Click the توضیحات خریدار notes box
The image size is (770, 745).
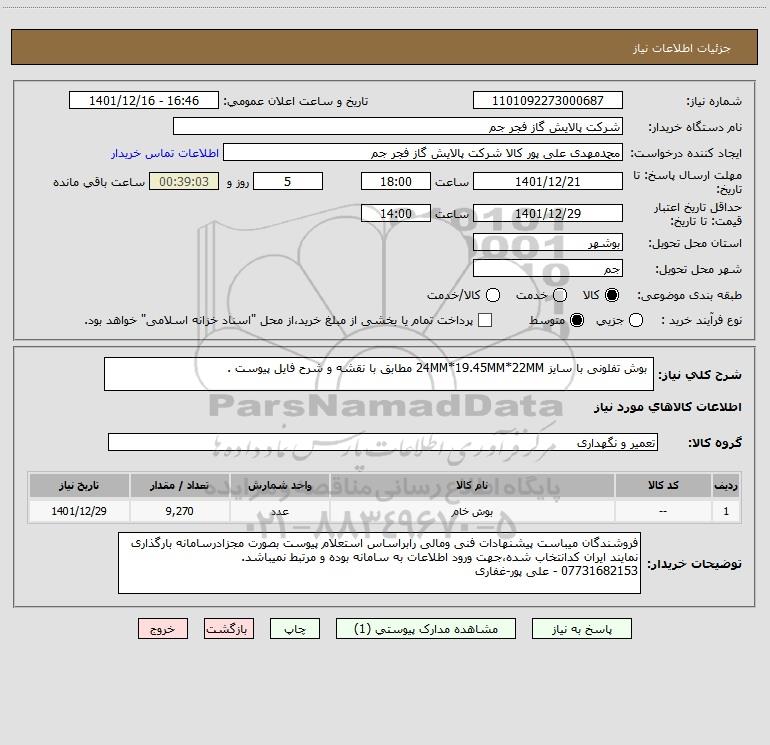click(379, 563)
